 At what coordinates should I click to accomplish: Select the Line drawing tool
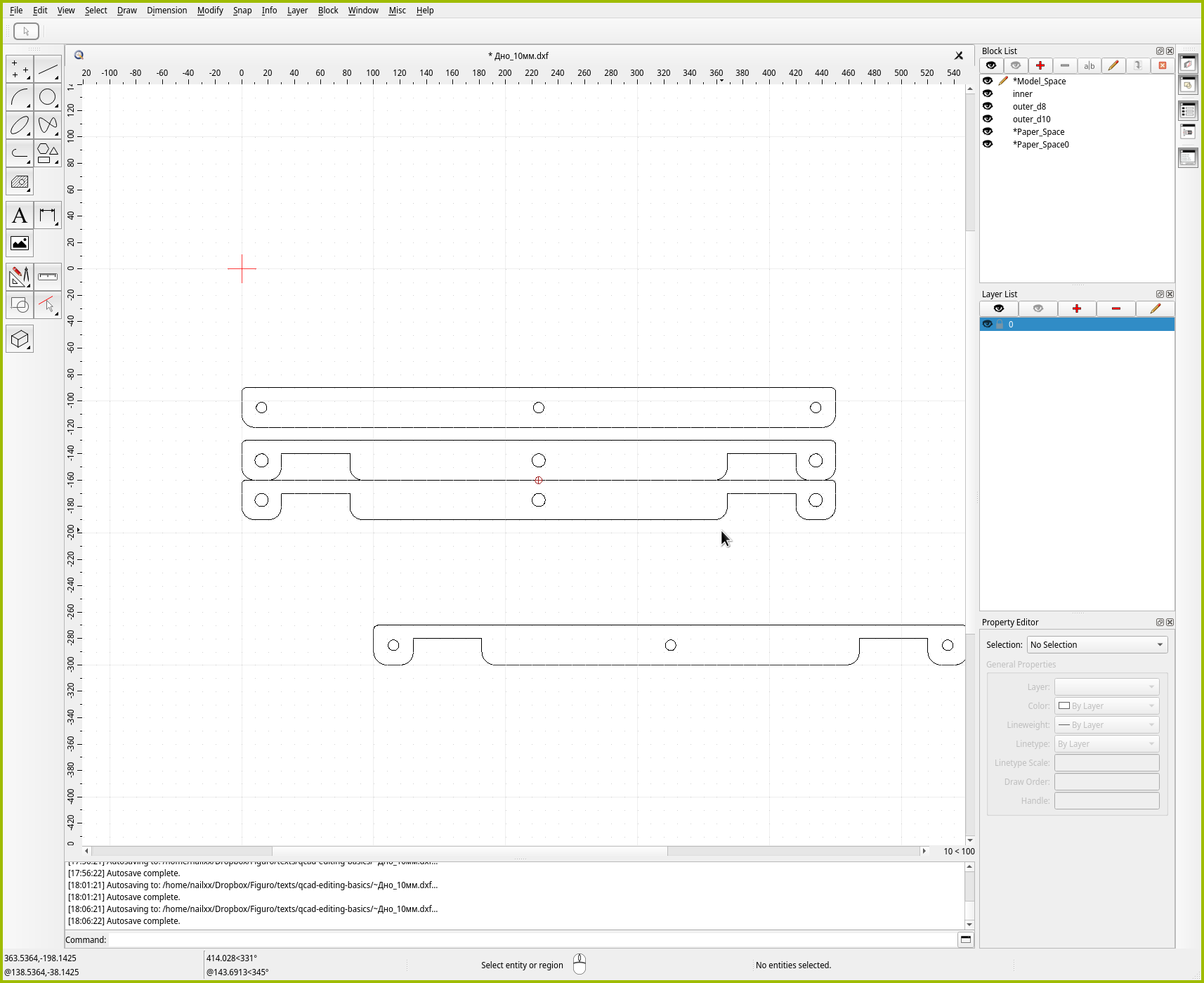point(48,70)
